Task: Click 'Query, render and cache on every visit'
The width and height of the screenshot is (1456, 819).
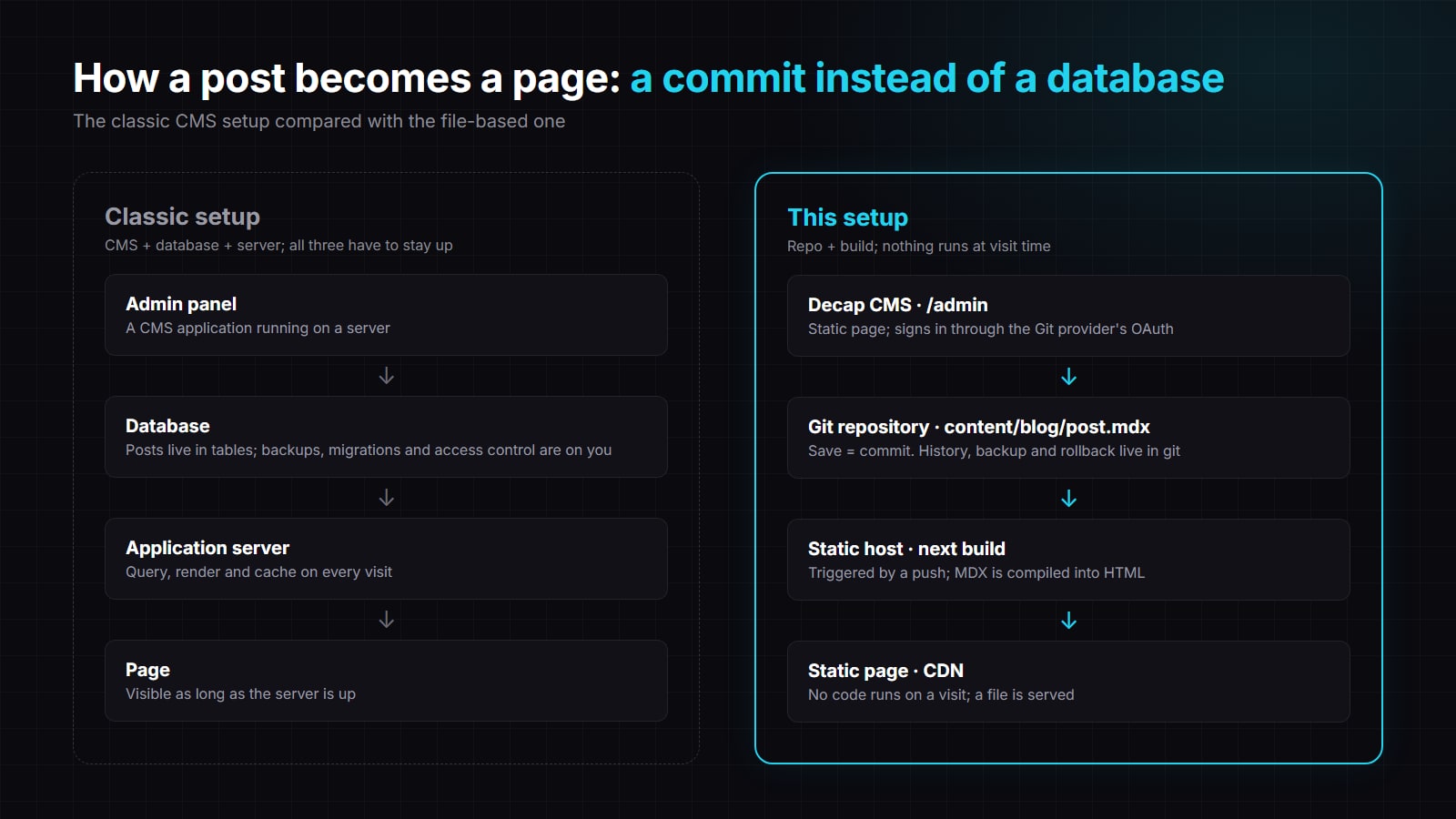Action: tap(258, 571)
